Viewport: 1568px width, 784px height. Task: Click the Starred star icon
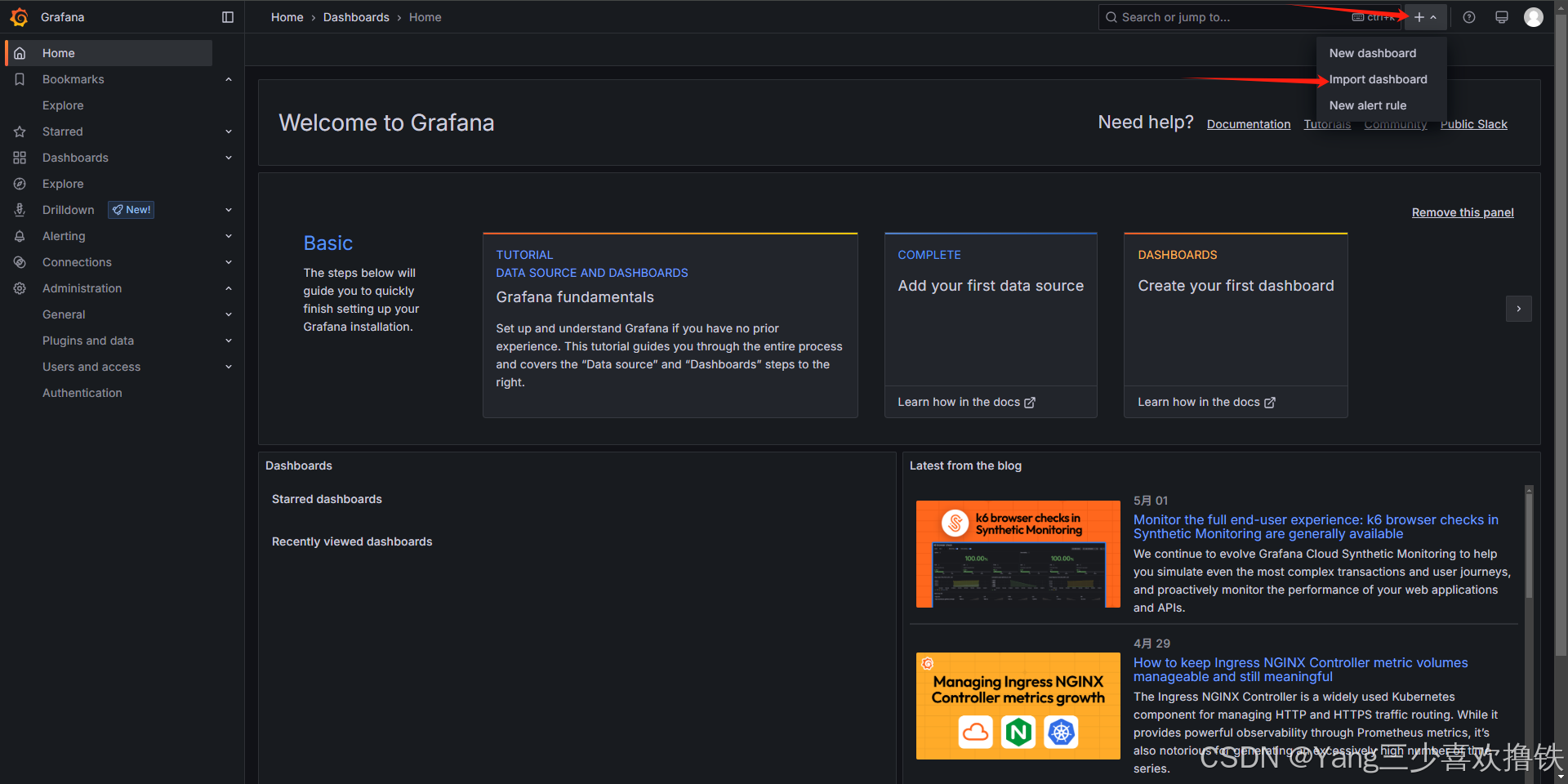pyautogui.click(x=20, y=131)
